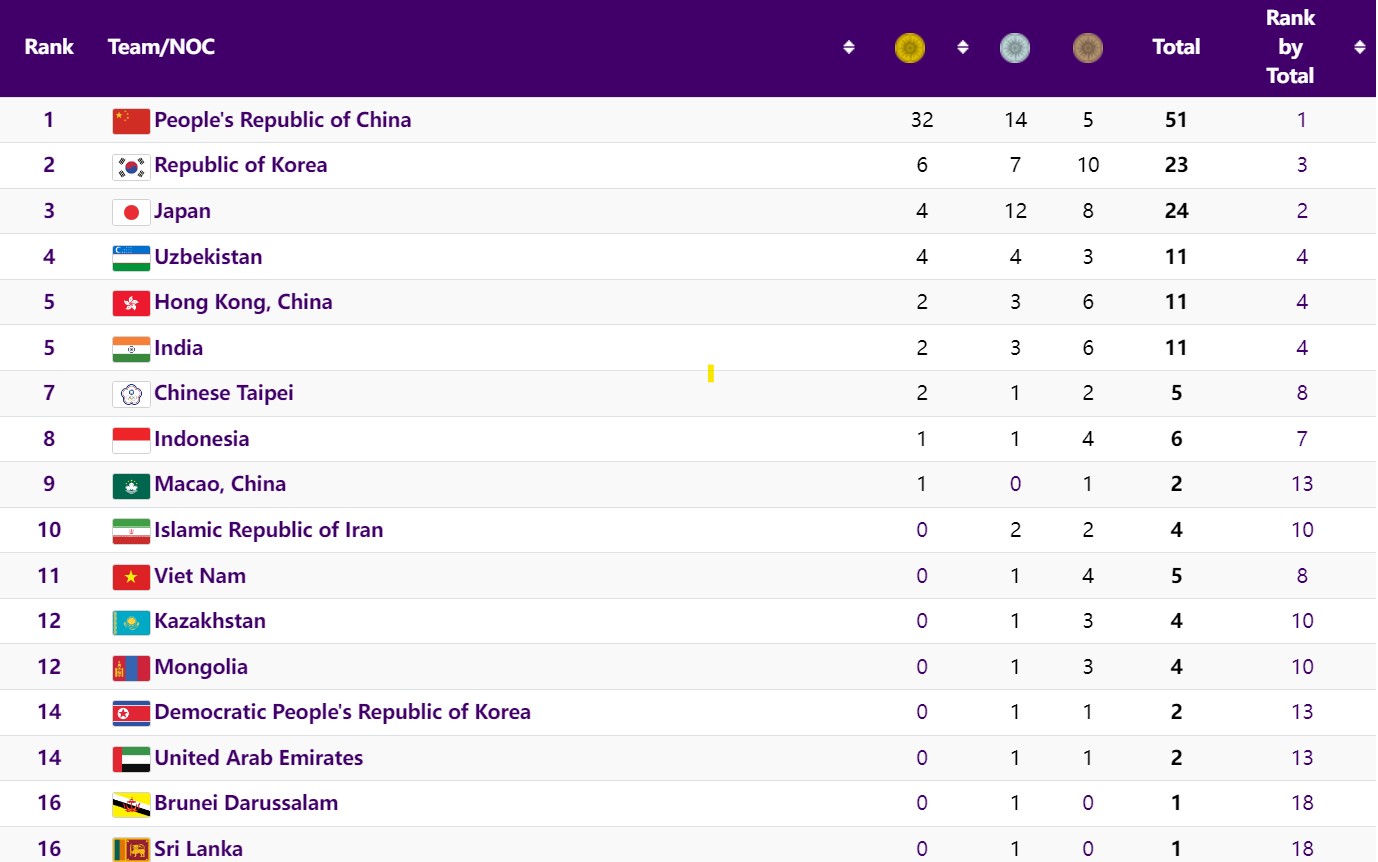The height and width of the screenshot is (862, 1378).
Task: Open Viet Nam team link
Action: coord(200,576)
